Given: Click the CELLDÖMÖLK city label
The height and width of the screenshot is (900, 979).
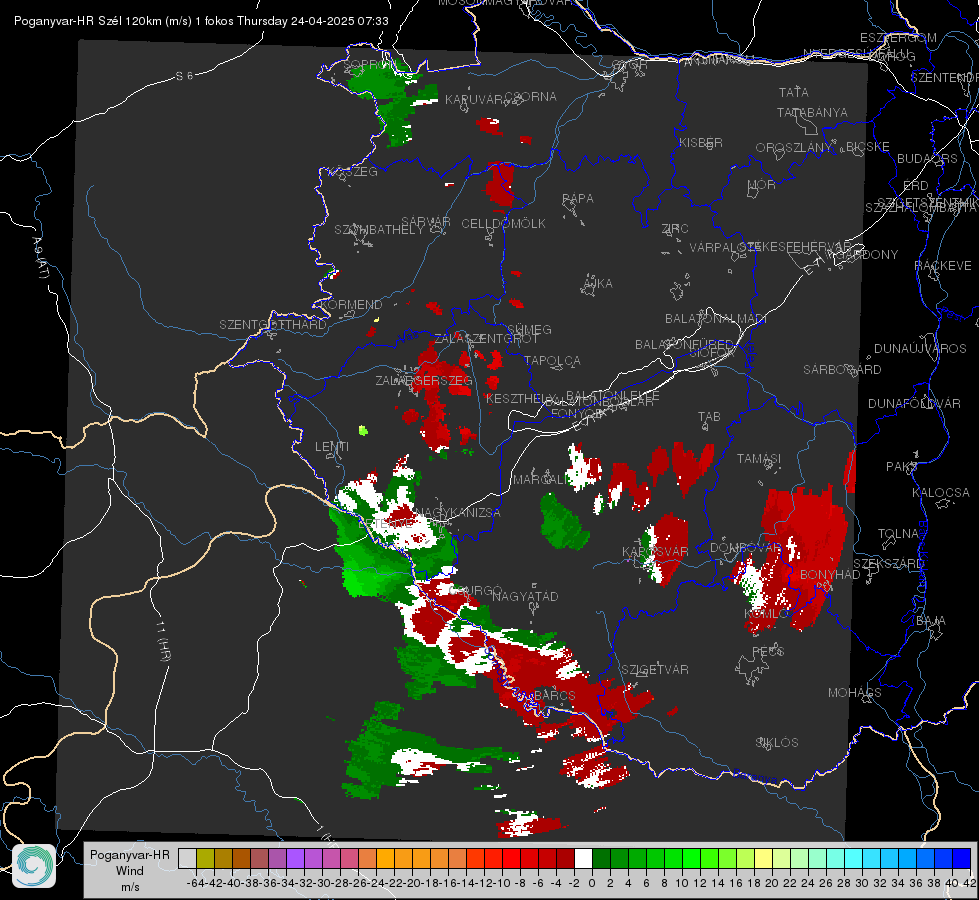Looking at the screenshot, I should [x=504, y=224].
